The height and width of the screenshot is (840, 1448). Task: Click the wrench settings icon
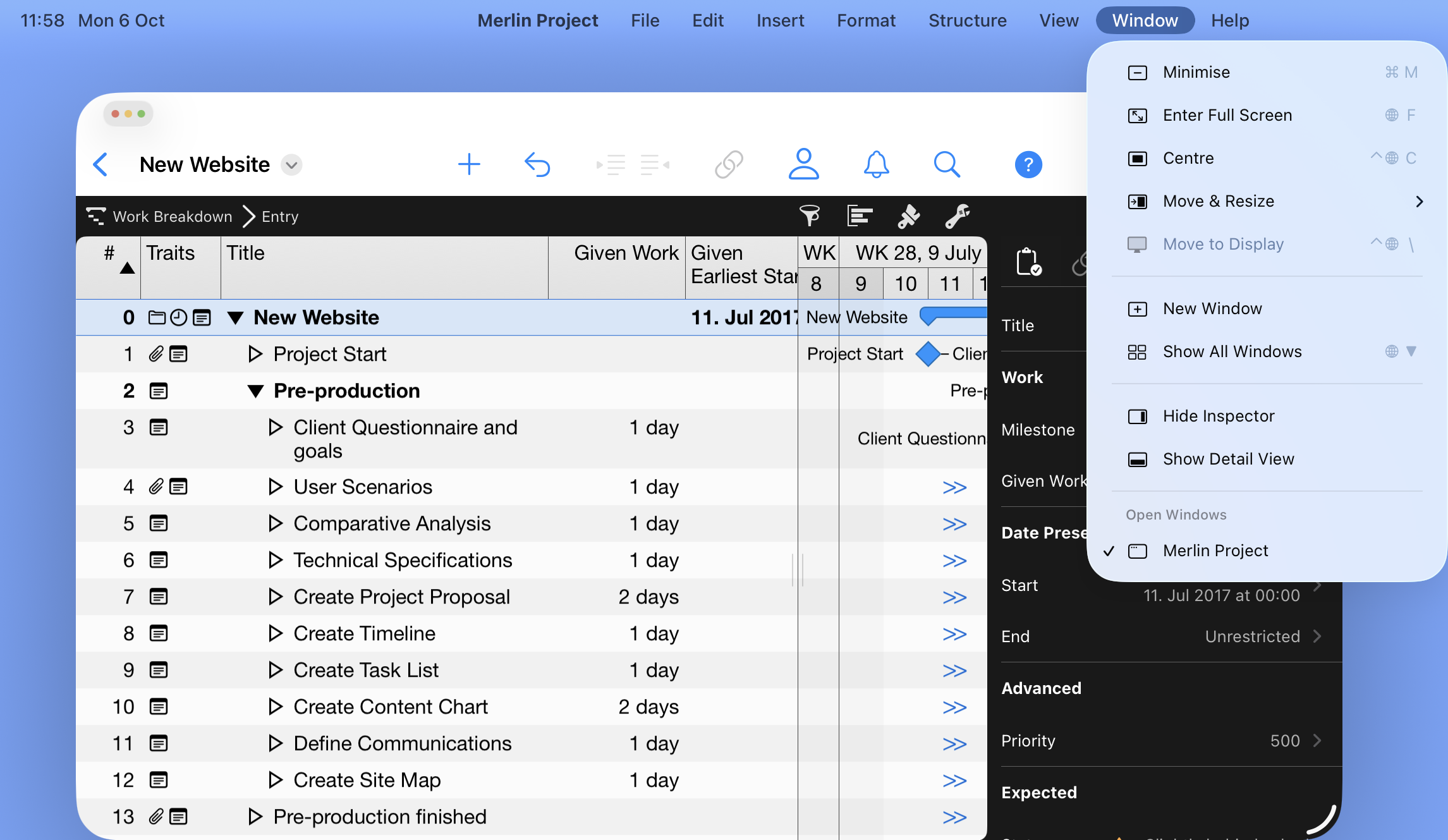(x=957, y=216)
